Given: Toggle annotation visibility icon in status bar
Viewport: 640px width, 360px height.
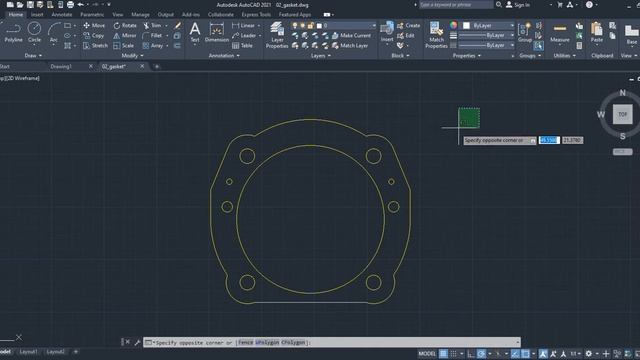Looking at the screenshot, I should [x=543, y=353].
